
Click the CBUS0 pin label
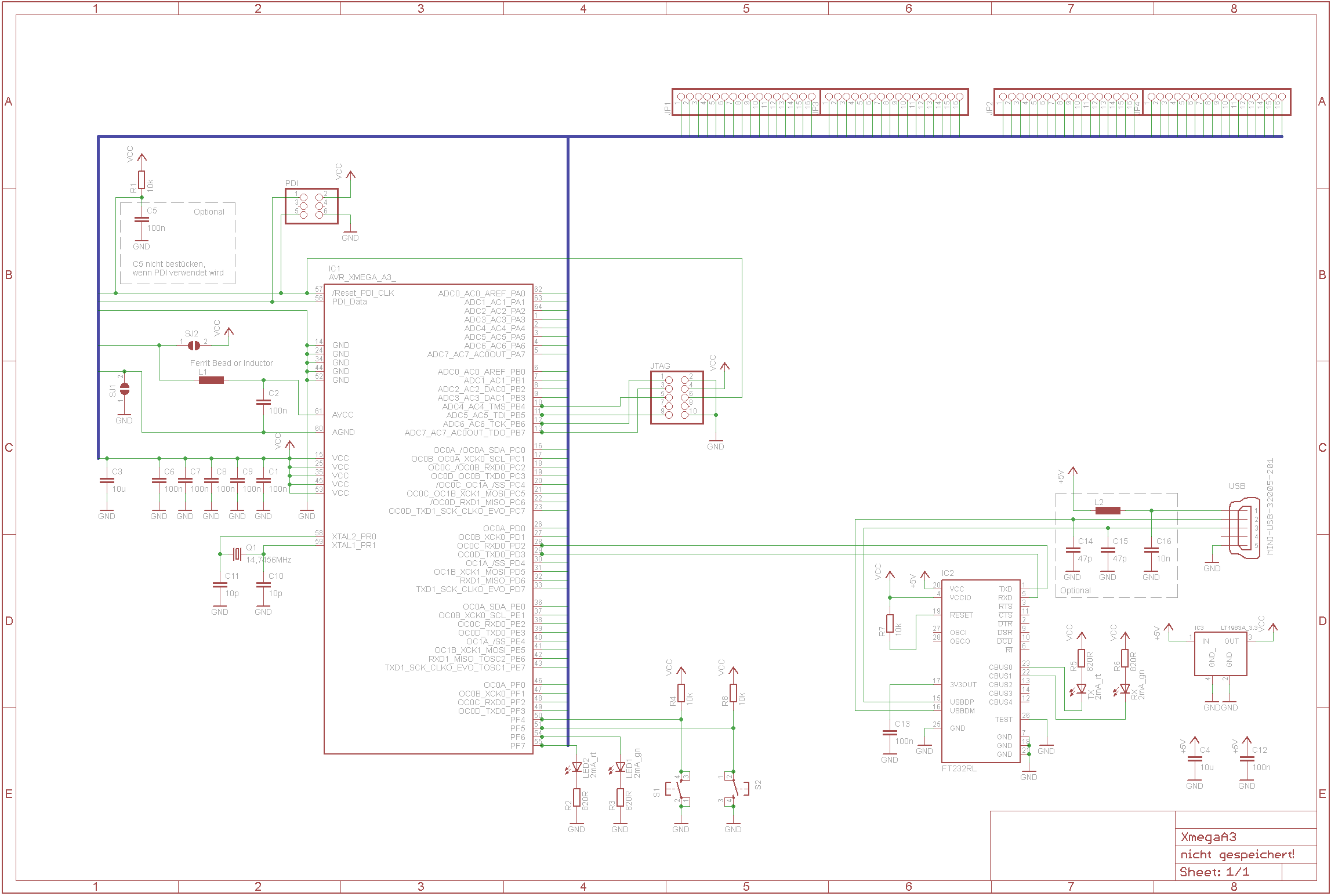coord(1000,668)
